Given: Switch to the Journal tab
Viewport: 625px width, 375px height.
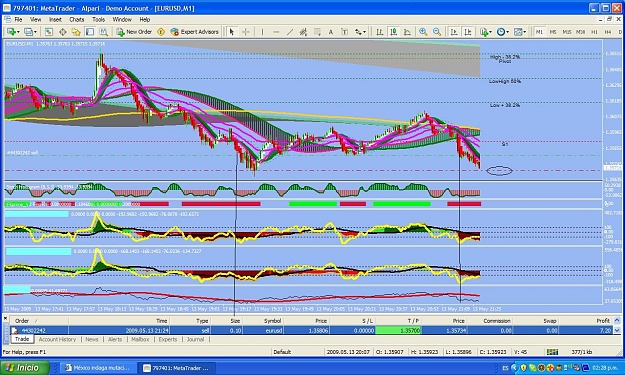Looking at the screenshot, I should 195,340.
